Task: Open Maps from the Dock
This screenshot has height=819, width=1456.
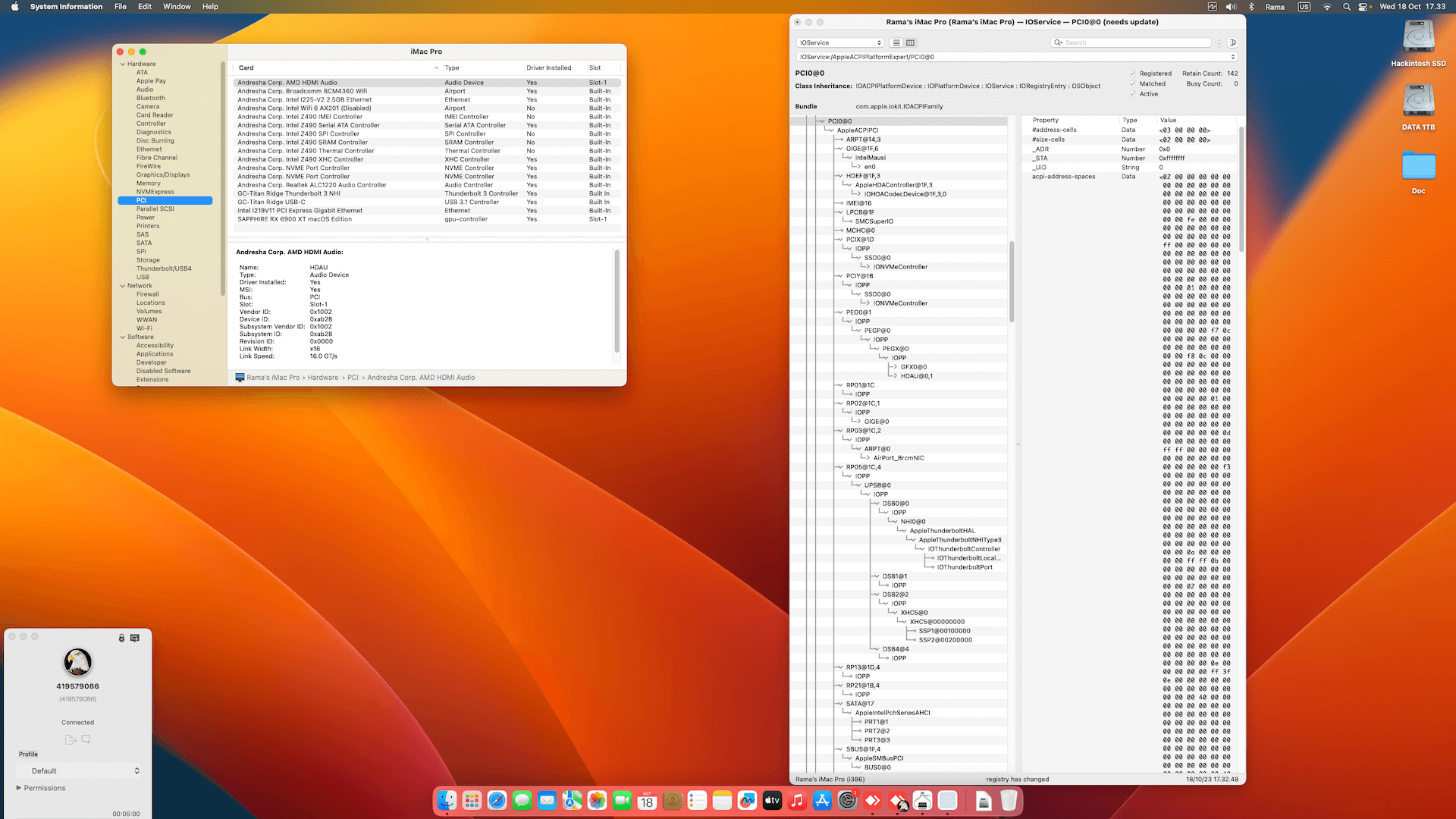Action: coord(573,800)
